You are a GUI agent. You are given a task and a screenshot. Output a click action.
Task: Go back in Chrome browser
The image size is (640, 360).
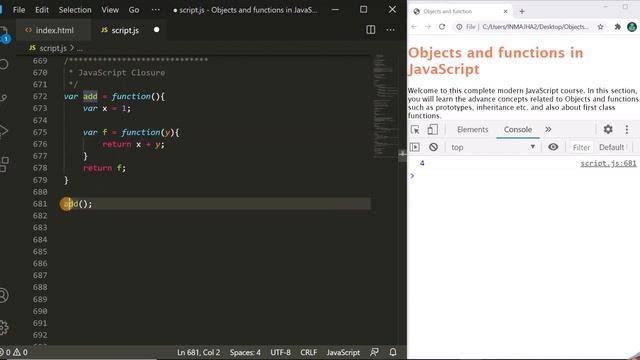414,27
